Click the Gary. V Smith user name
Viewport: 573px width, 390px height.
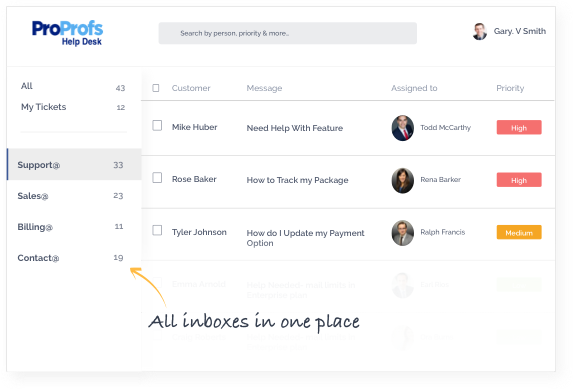click(520, 31)
